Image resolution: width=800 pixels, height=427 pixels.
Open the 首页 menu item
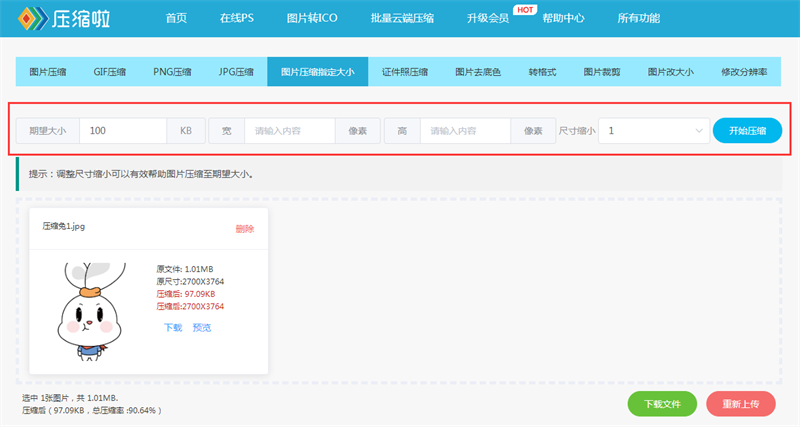click(177, 18)
